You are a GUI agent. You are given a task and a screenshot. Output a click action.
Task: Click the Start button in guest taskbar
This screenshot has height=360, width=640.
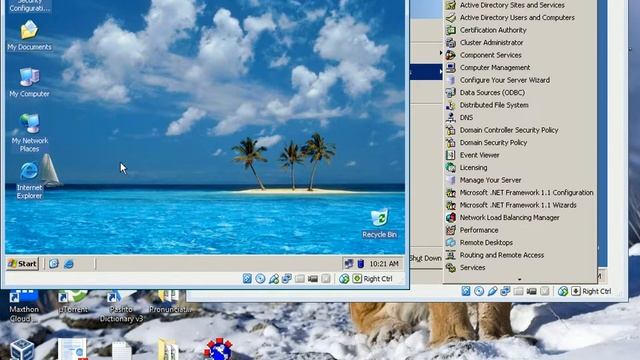tap(22, 264)
